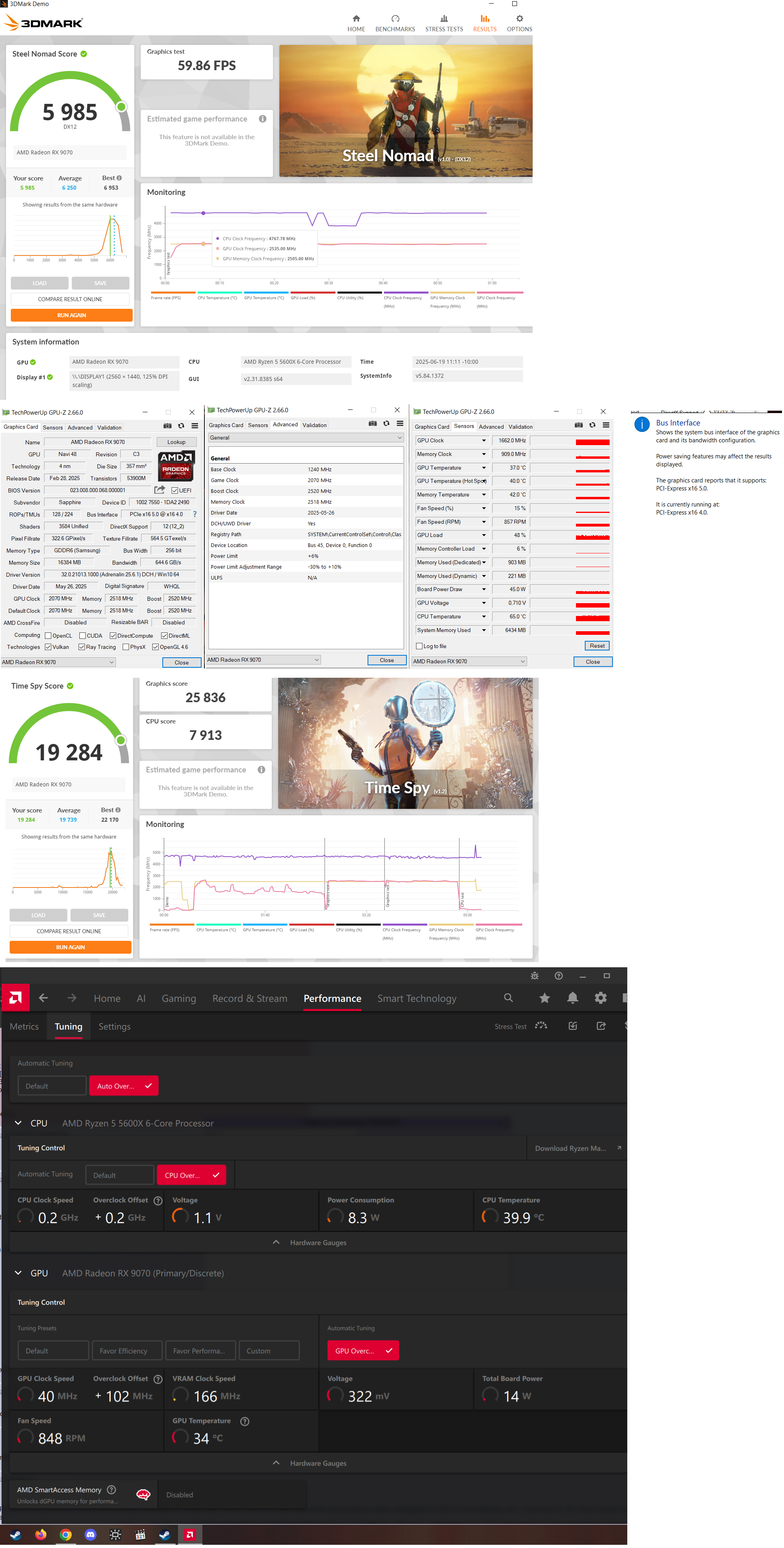The image size is (784, 1548).
Task: Open the Gaming tab in Adrenalin
Action: (178, 999)
